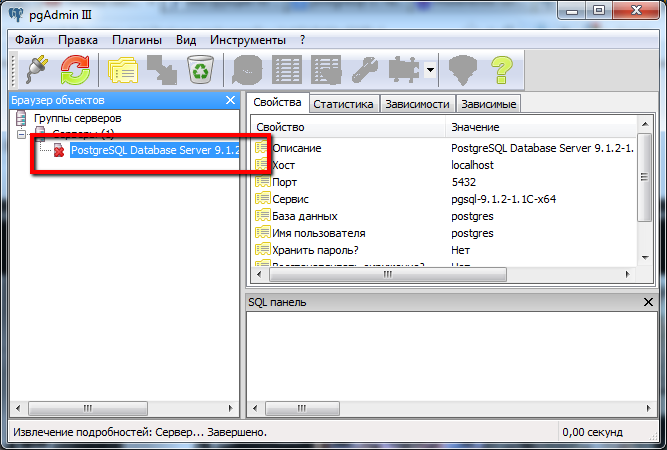Click the status bar 0,00 секунд text
Image resolution: width=667 pixels, height=450 pixels.
coord(592,432)
